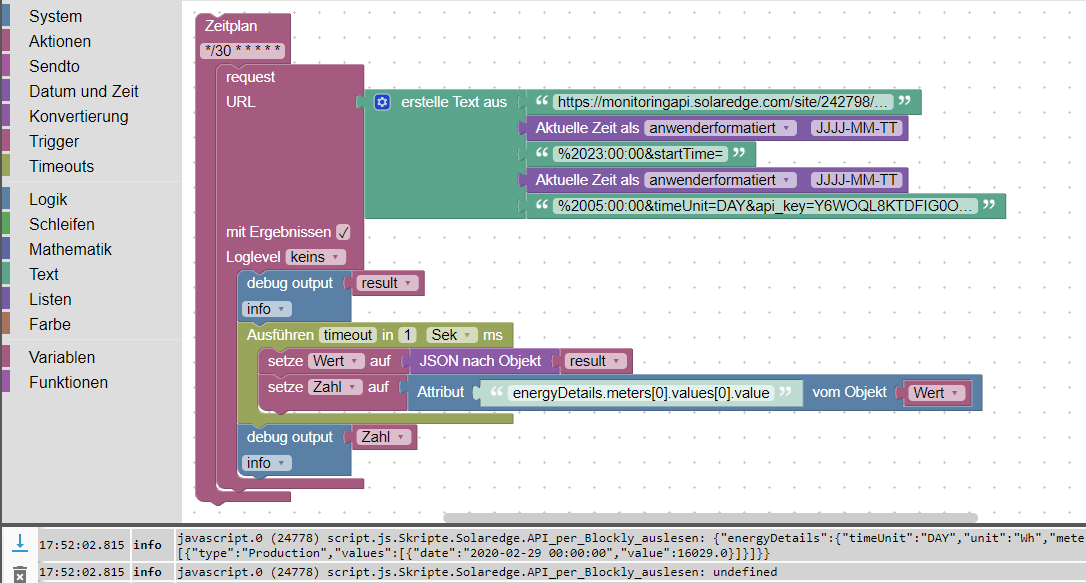Open result dropdown beside JSON nach Objekt
This screenshot has width=1086, height=583.
pos(595,361)
